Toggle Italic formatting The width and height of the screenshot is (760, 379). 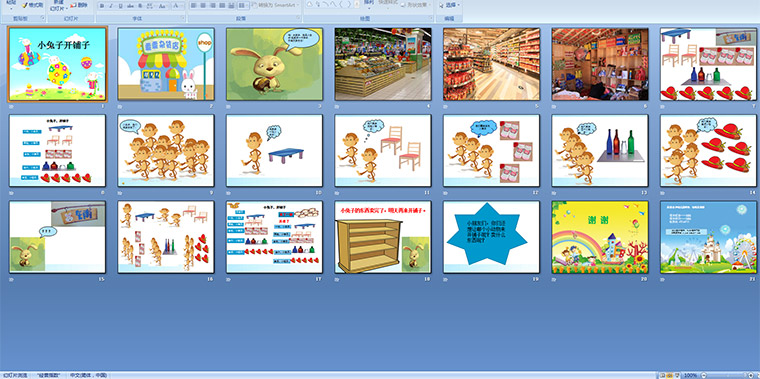point(111,6)
